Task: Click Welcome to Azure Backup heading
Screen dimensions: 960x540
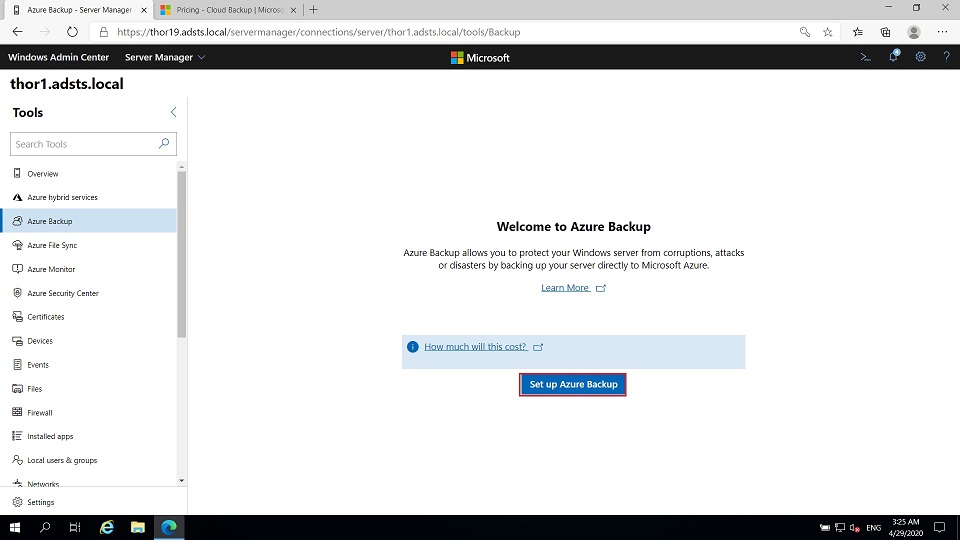Action: pyautogui.click(x=573, y=227)
